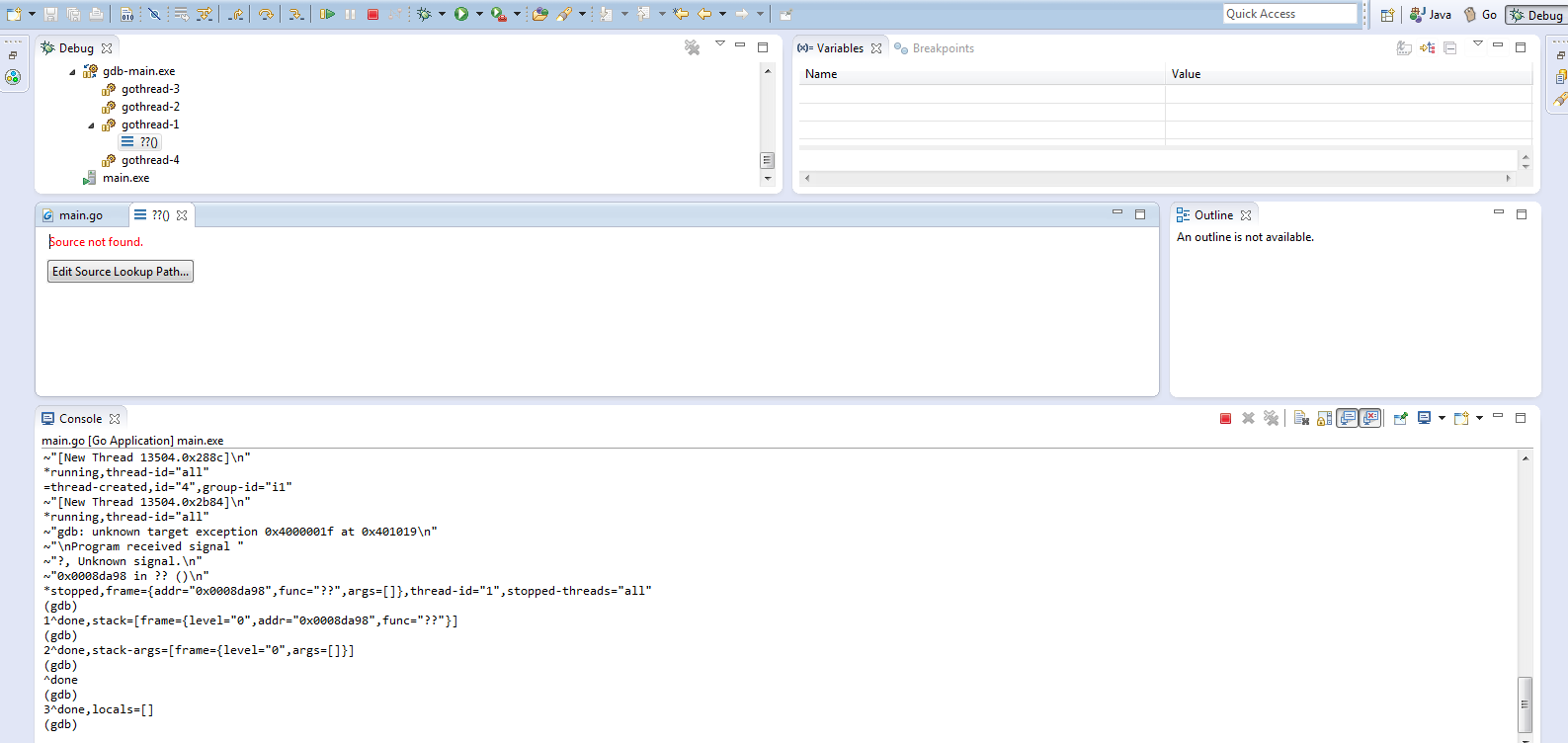Select the Console tab
This screenshot has height=743, width=1568.
(80, 419)
